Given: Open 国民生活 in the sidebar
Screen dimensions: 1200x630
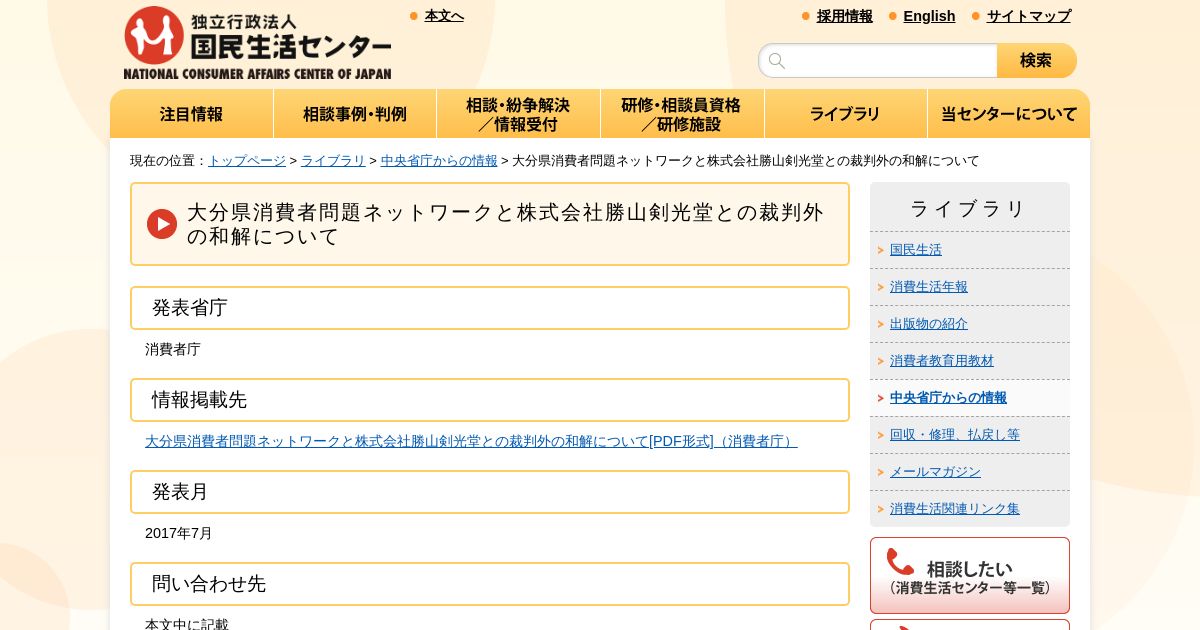Looking at the screenshot, I should coord(916,250).
